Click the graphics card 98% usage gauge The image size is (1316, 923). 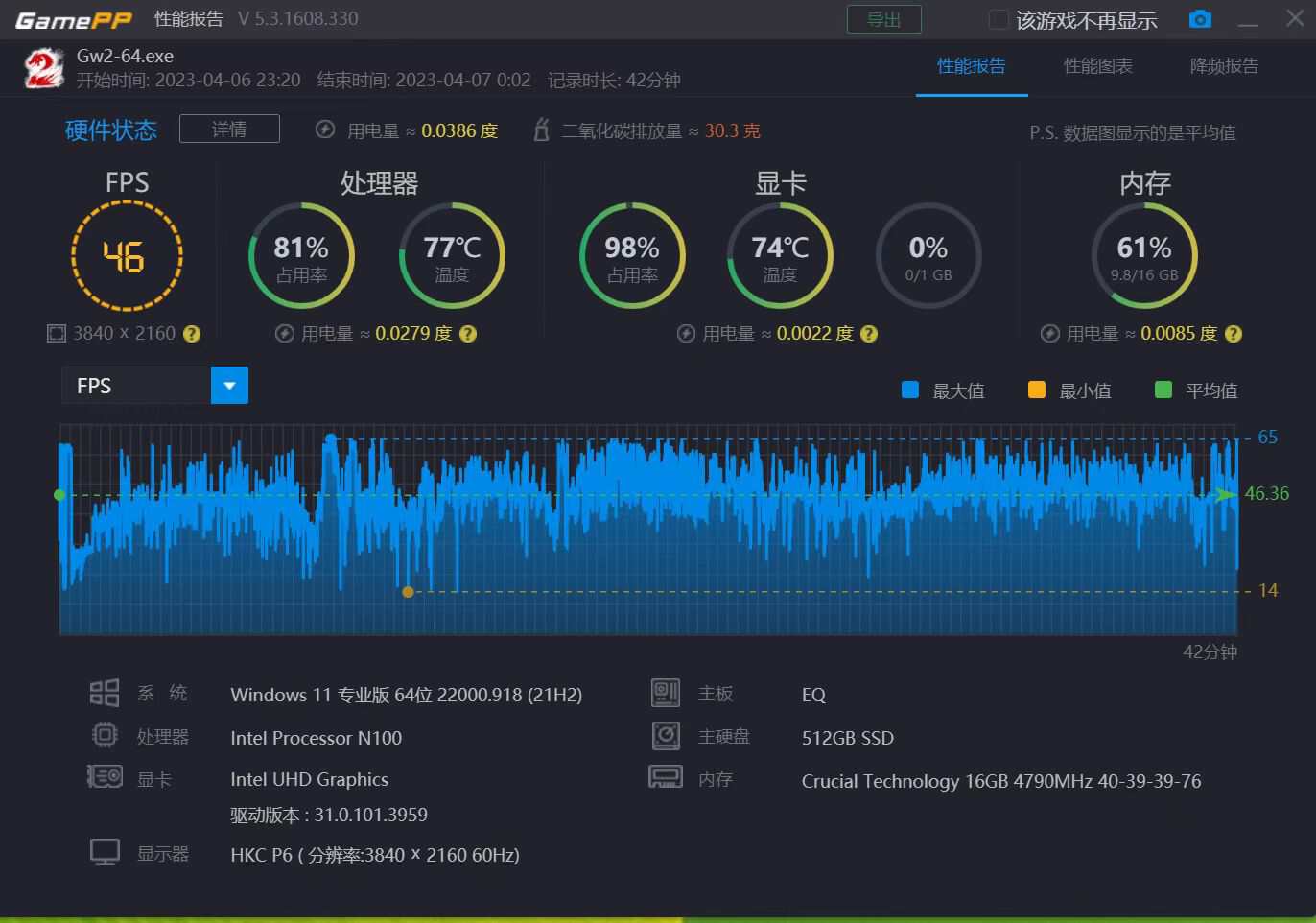[632, 256]
